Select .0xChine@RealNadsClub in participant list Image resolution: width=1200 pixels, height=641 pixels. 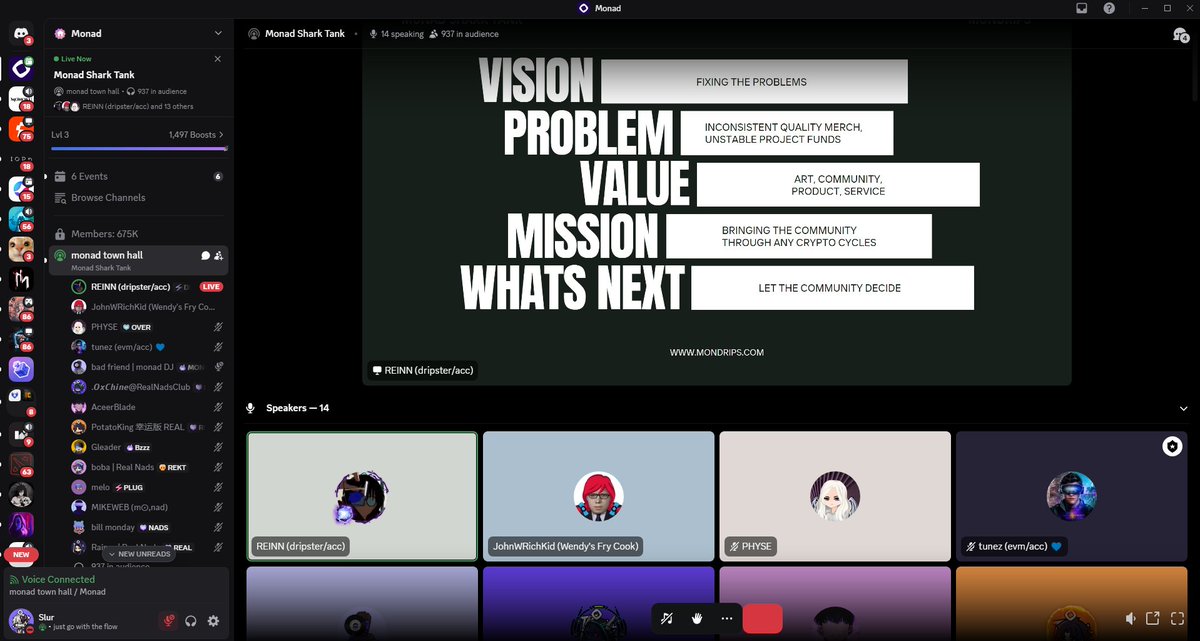[147, 387]
